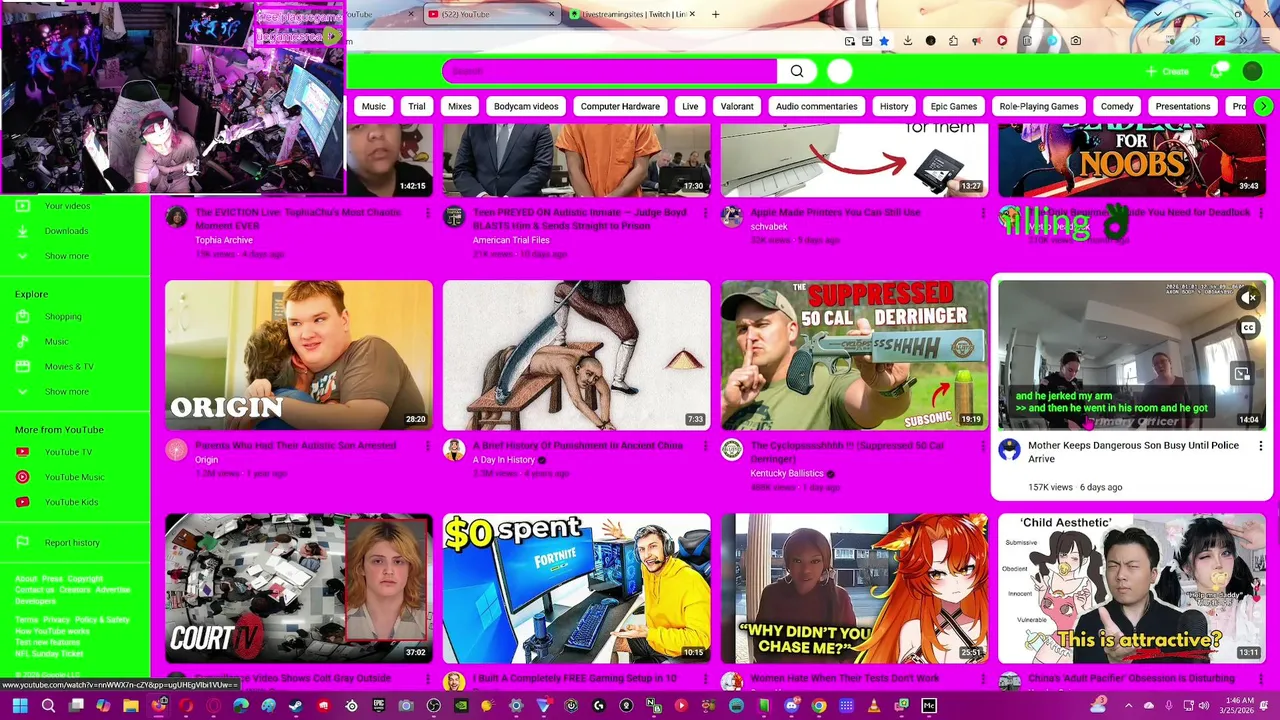Screen dimensions: 1280x720
Task: Open Windows taskbar search
Action: click(47, 707)
